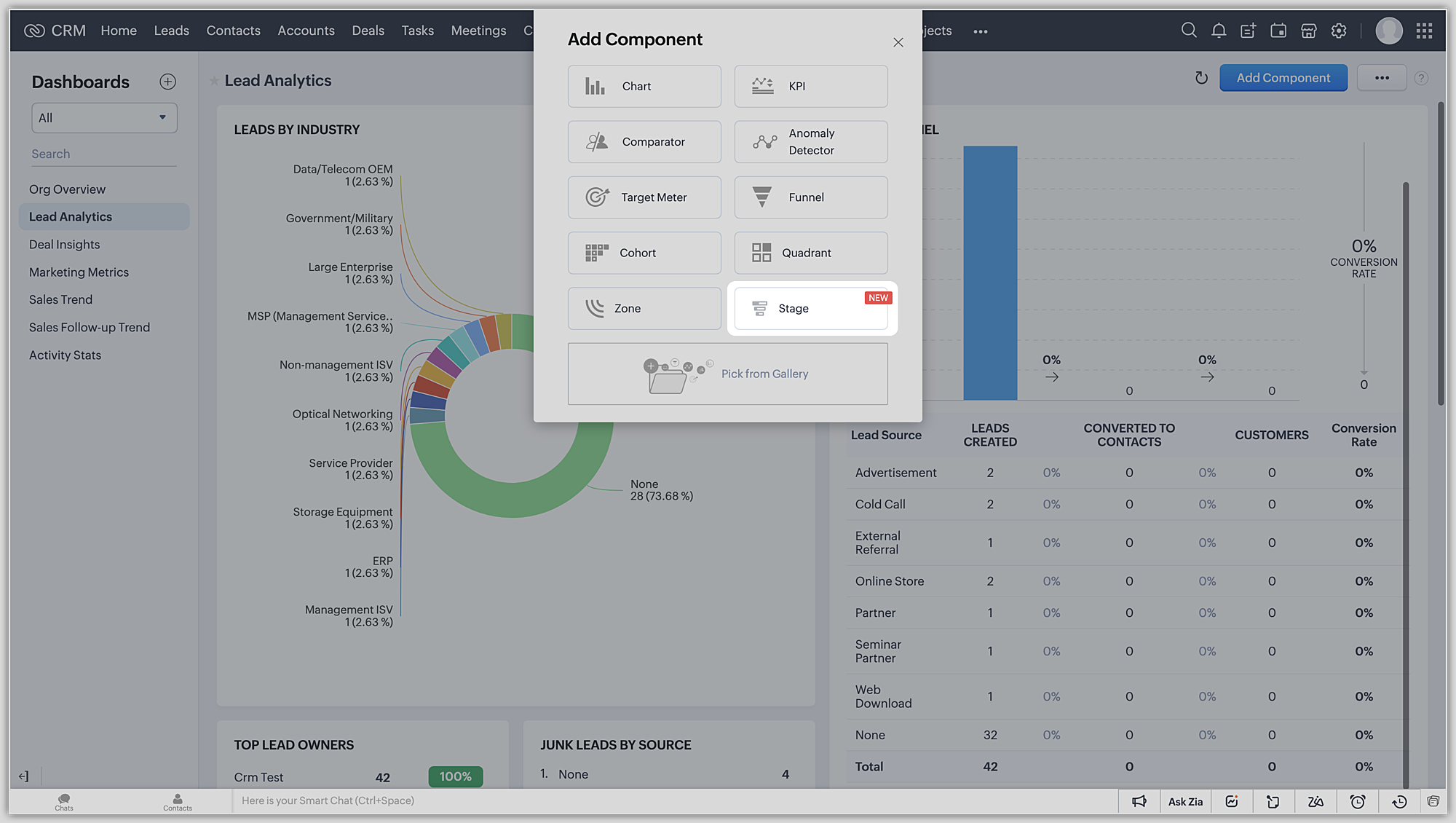Choose the KPI component
Image resolution: width=1456 pixels, height=823 pixels.
tap(810, 86)
